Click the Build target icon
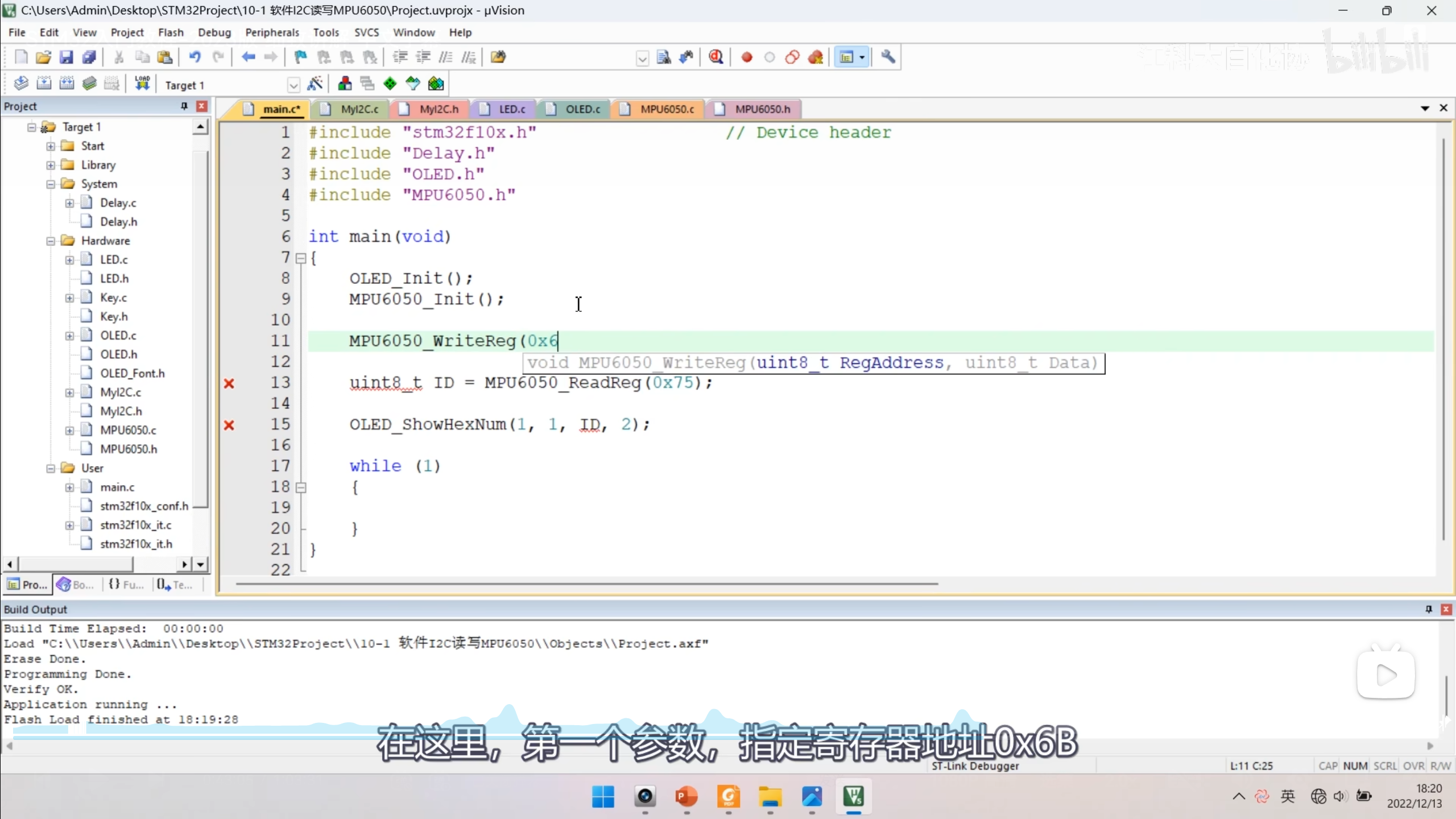1456x819 pixels. pyautogui.click(x=44, y=84)
